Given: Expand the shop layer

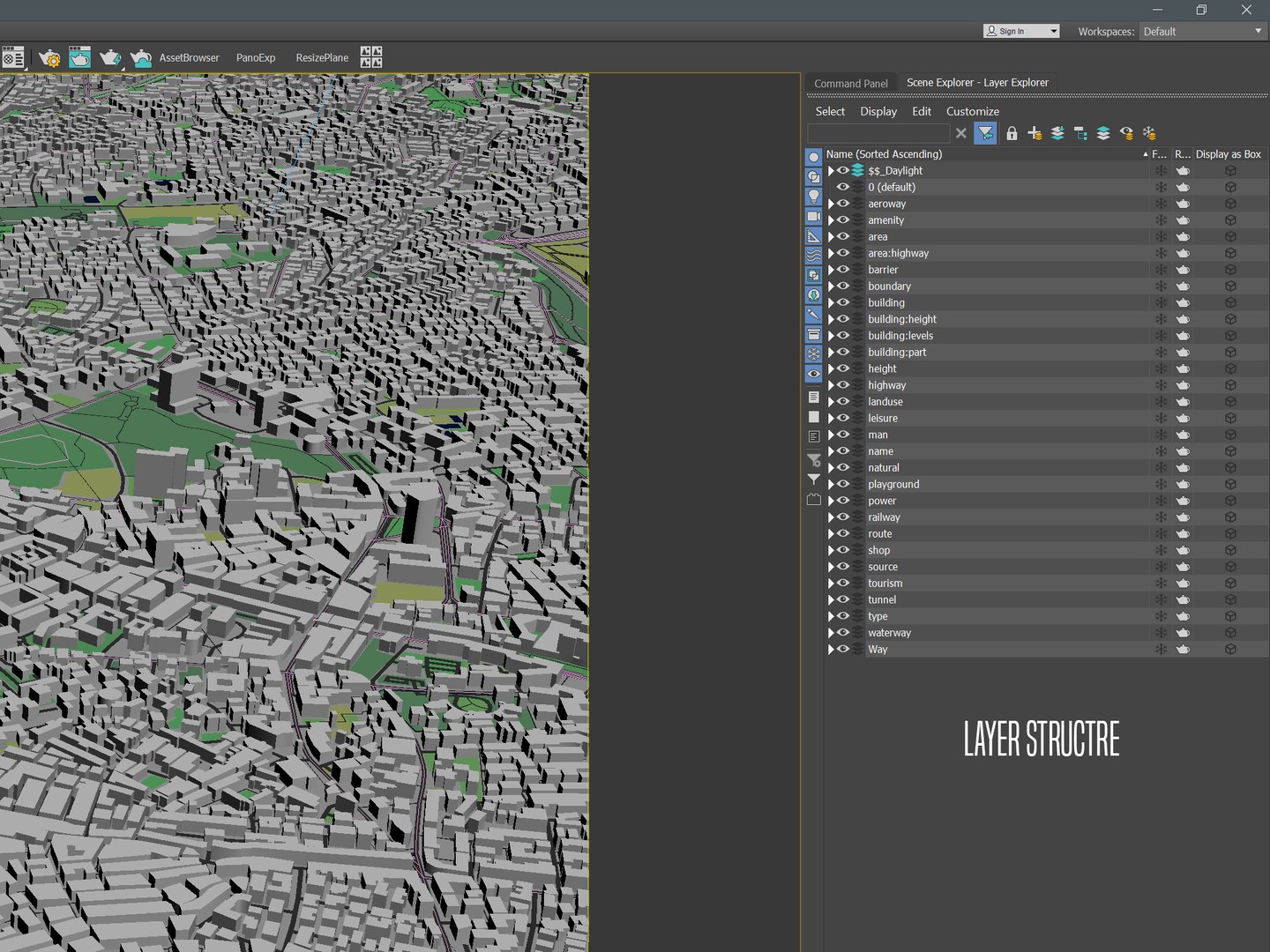Looking at the screenshot, I should pos(831,551).
